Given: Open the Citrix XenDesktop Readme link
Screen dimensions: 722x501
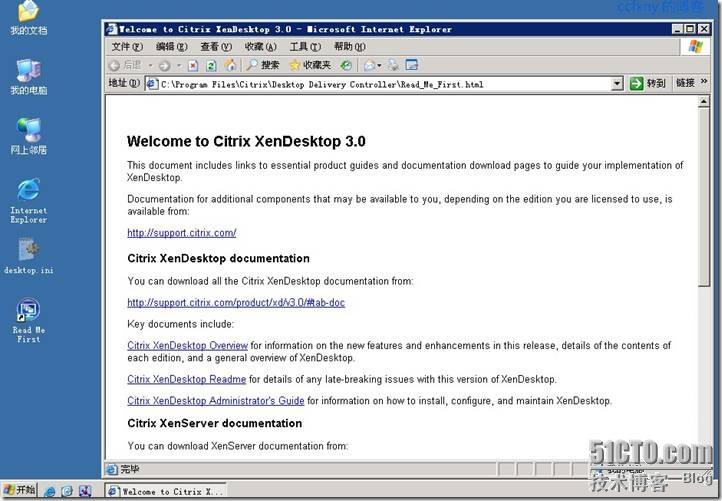Looking at the screenshot, I should coord(186,379).
